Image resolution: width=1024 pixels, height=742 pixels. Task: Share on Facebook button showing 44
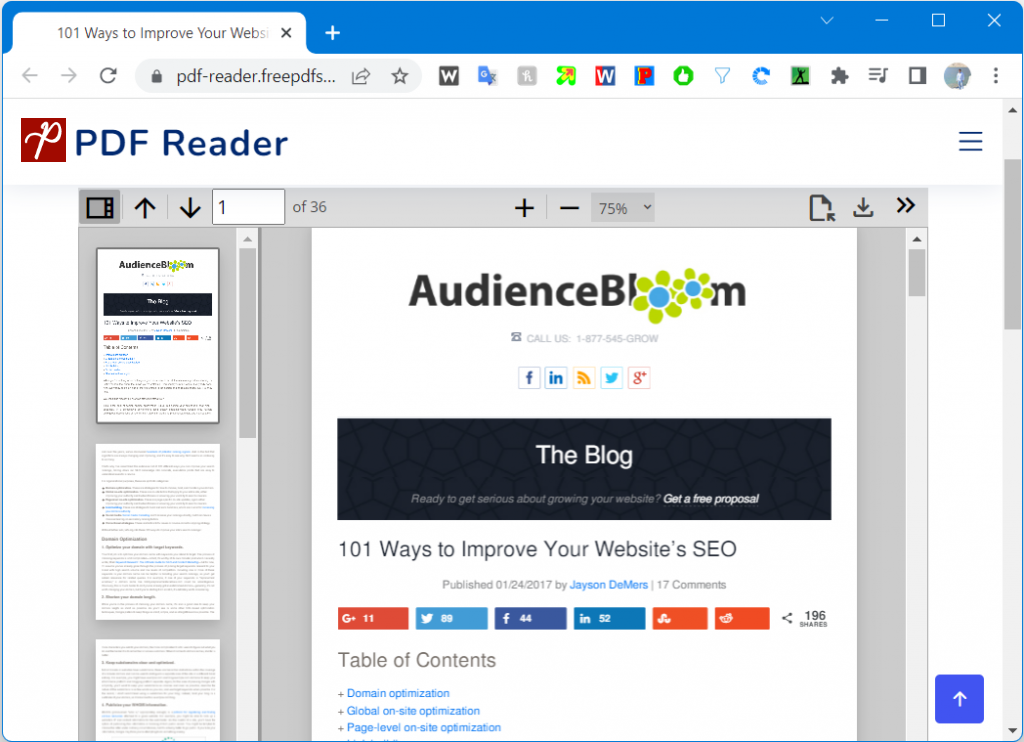point(530,618)
